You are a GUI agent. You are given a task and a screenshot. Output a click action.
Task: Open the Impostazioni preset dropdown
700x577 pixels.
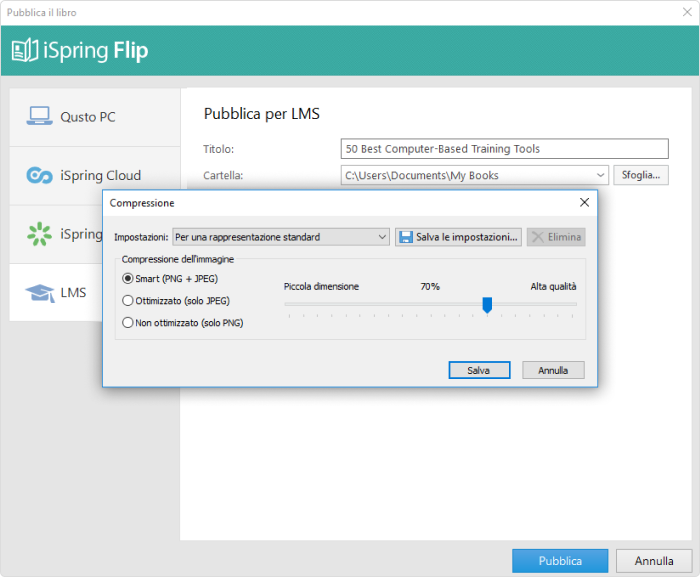[281, 237]
